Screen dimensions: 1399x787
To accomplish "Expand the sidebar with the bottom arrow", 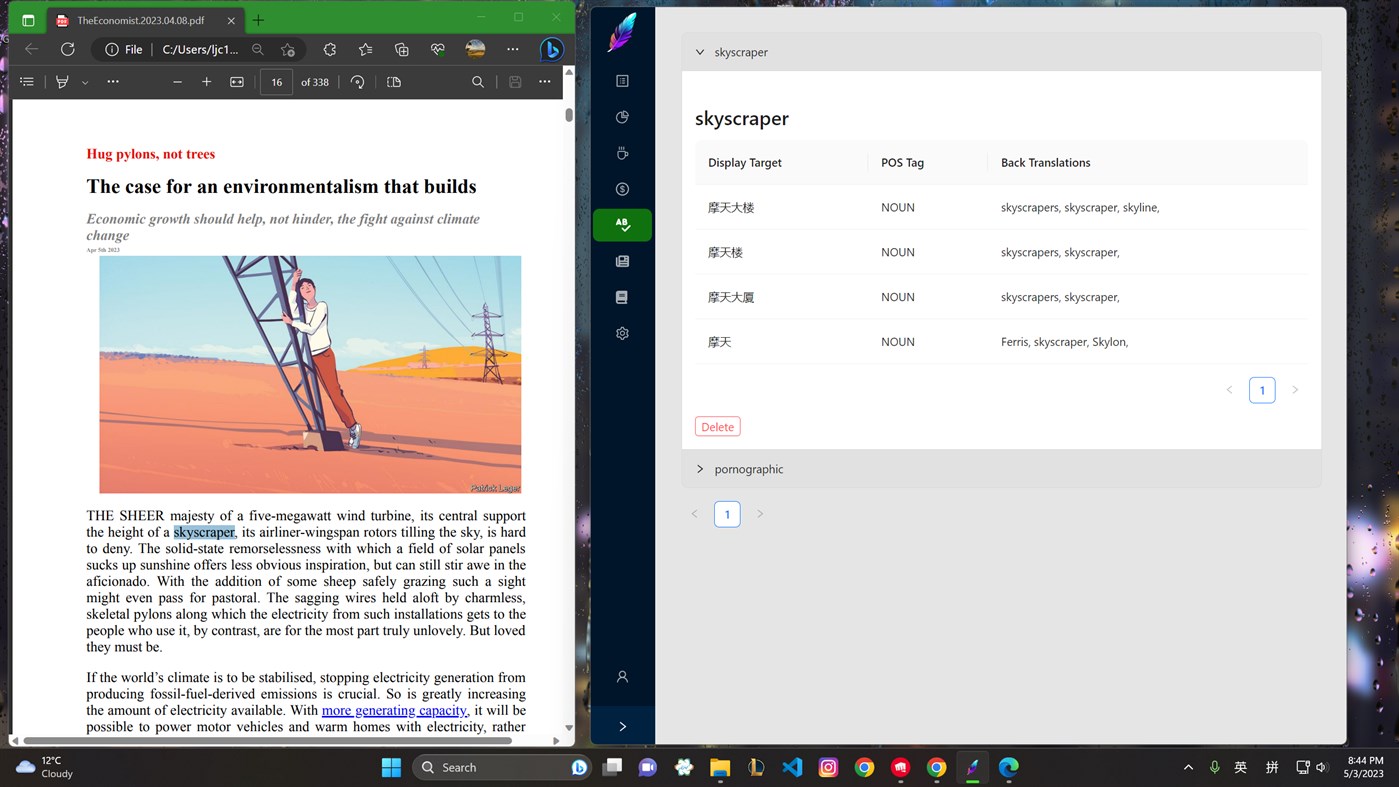I will tap(622, 726).
